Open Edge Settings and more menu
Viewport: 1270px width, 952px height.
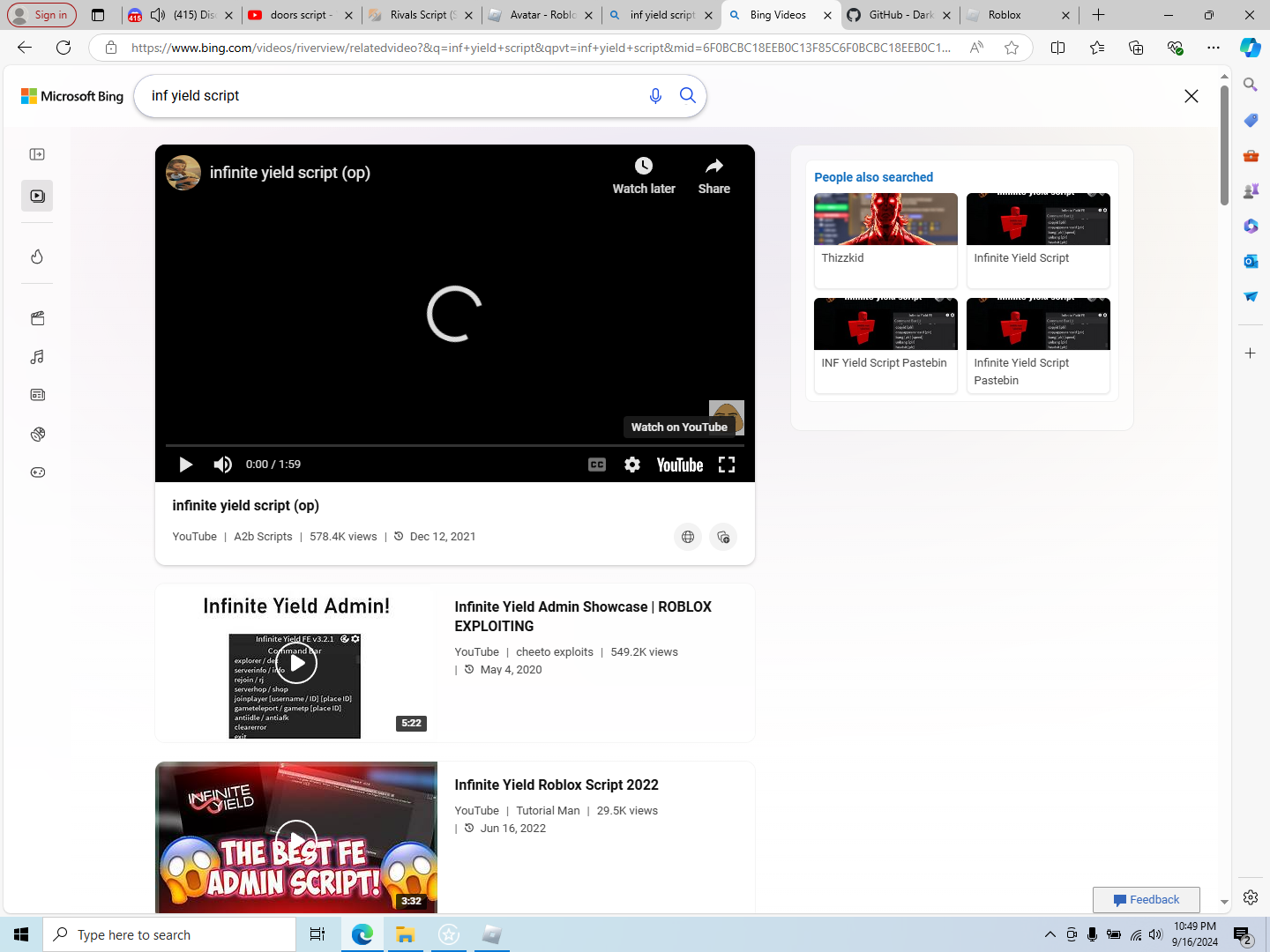click(x=1214, y=48)
